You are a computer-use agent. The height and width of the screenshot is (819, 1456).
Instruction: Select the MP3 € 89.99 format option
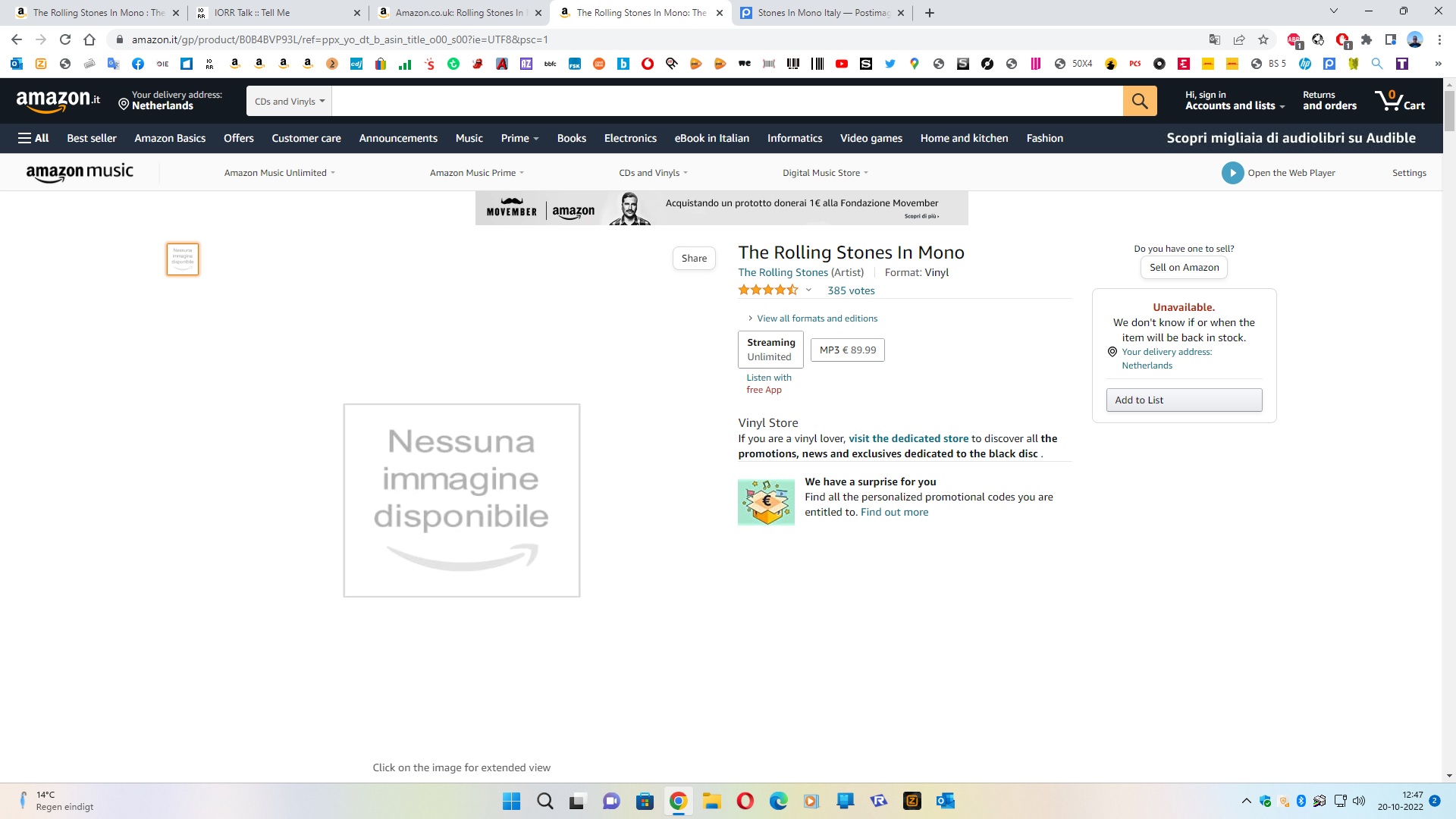[x=847, y=350]
